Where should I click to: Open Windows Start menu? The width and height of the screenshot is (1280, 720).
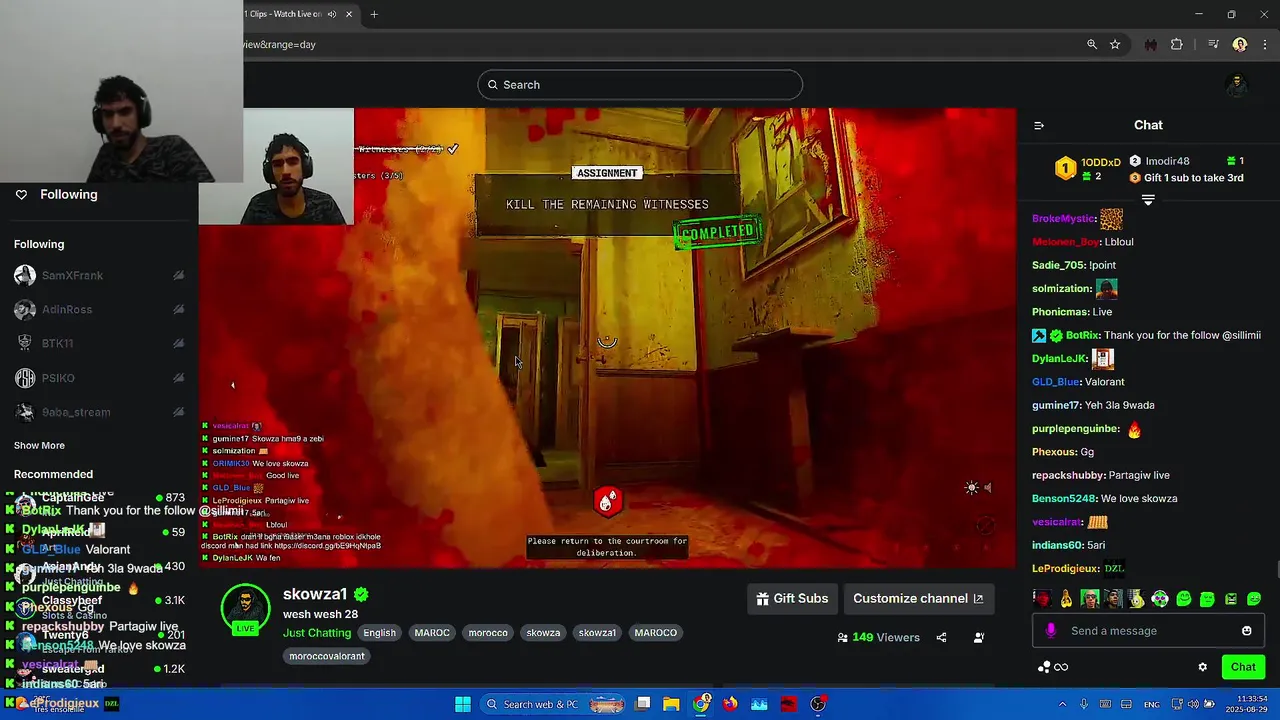[x=463, y=704]
